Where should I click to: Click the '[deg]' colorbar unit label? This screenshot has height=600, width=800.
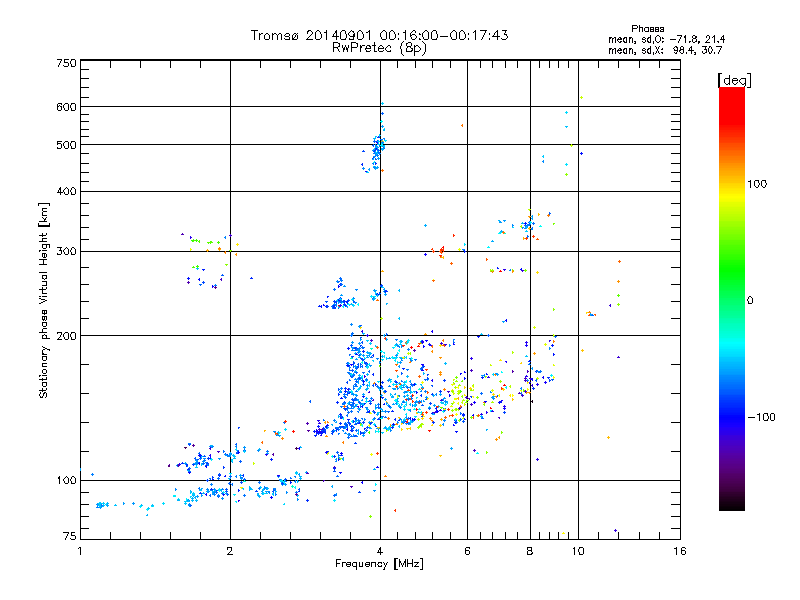pos(734,80)
